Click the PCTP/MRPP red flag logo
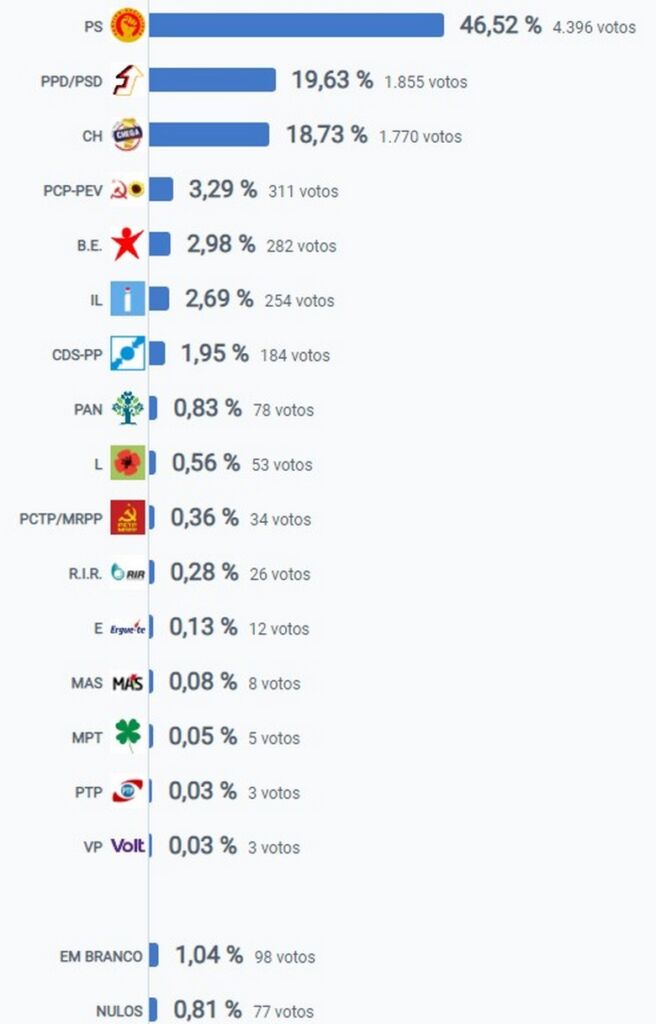Viewport: 656px width, 1024px height. click(x=127, y=518)
